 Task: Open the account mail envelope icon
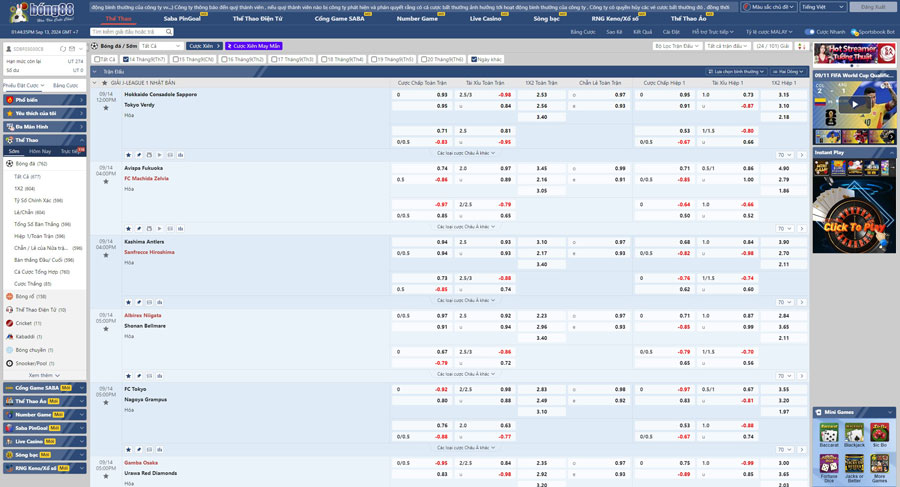tap(72, 49)
